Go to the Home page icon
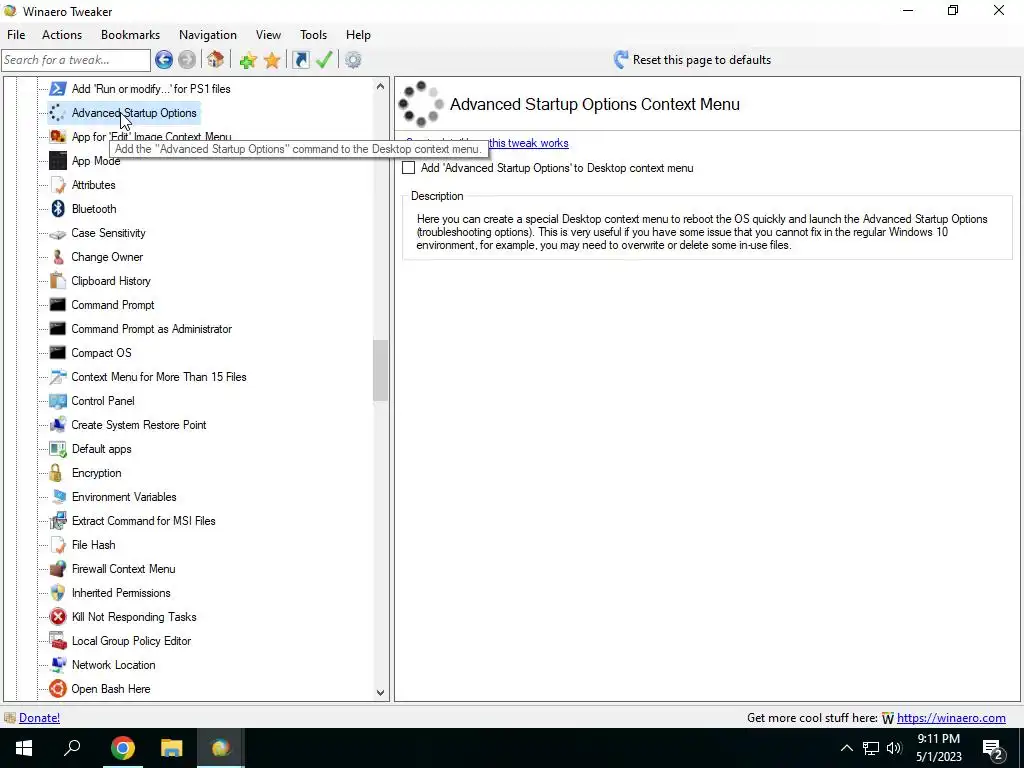The image size is (1024, 768). pos(216,60)
